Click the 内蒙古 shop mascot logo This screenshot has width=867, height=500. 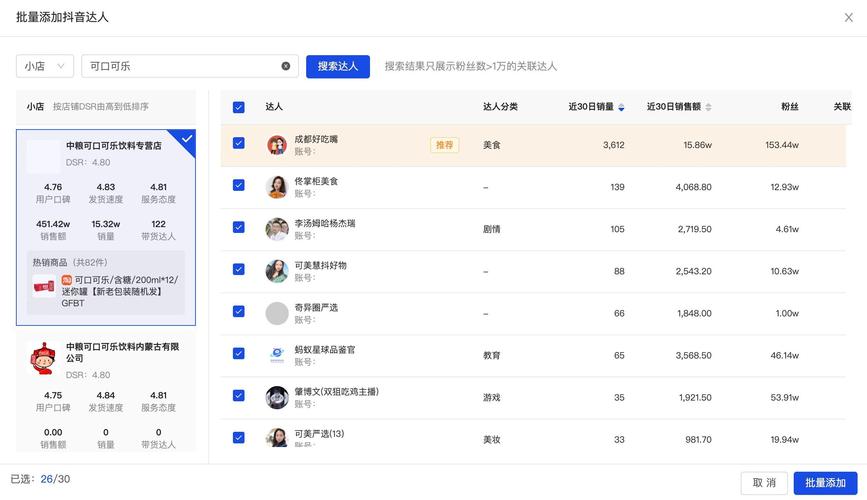point(43,358)
